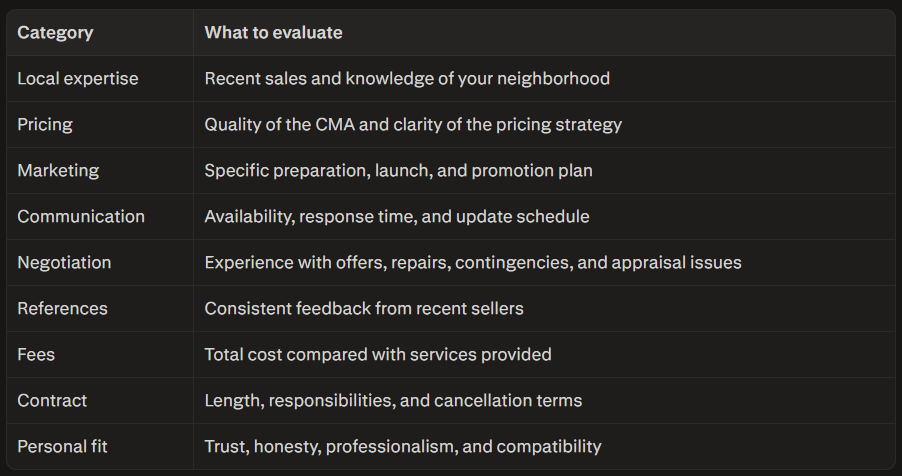This screenshot has height=476, width=902.
Task: Select the Negotiation row label
Action: [64, 263]
